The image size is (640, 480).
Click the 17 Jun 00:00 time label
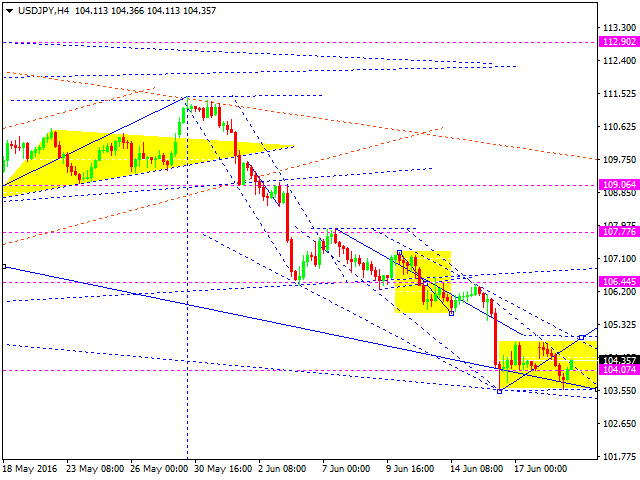pos(540,469)
